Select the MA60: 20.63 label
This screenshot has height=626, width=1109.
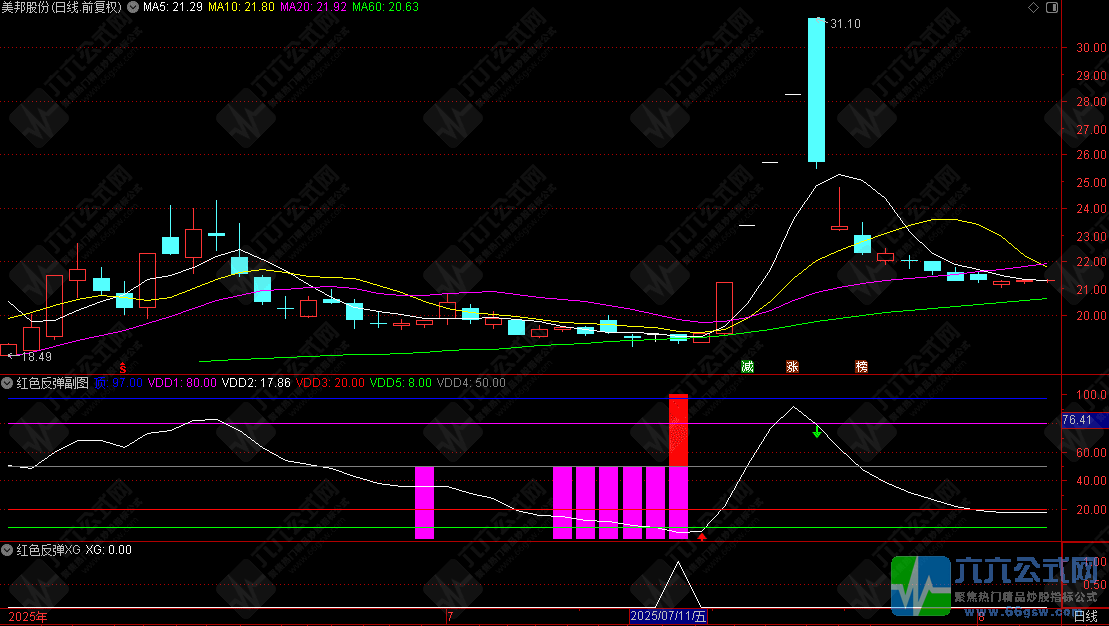(385, 7)
